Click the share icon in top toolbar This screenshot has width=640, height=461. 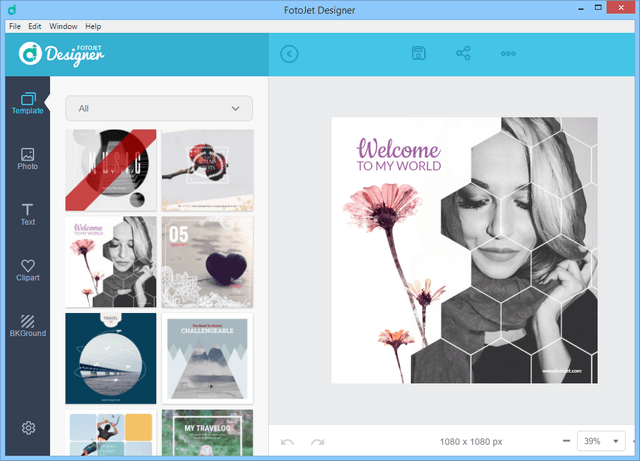click(x=463, y=54)
